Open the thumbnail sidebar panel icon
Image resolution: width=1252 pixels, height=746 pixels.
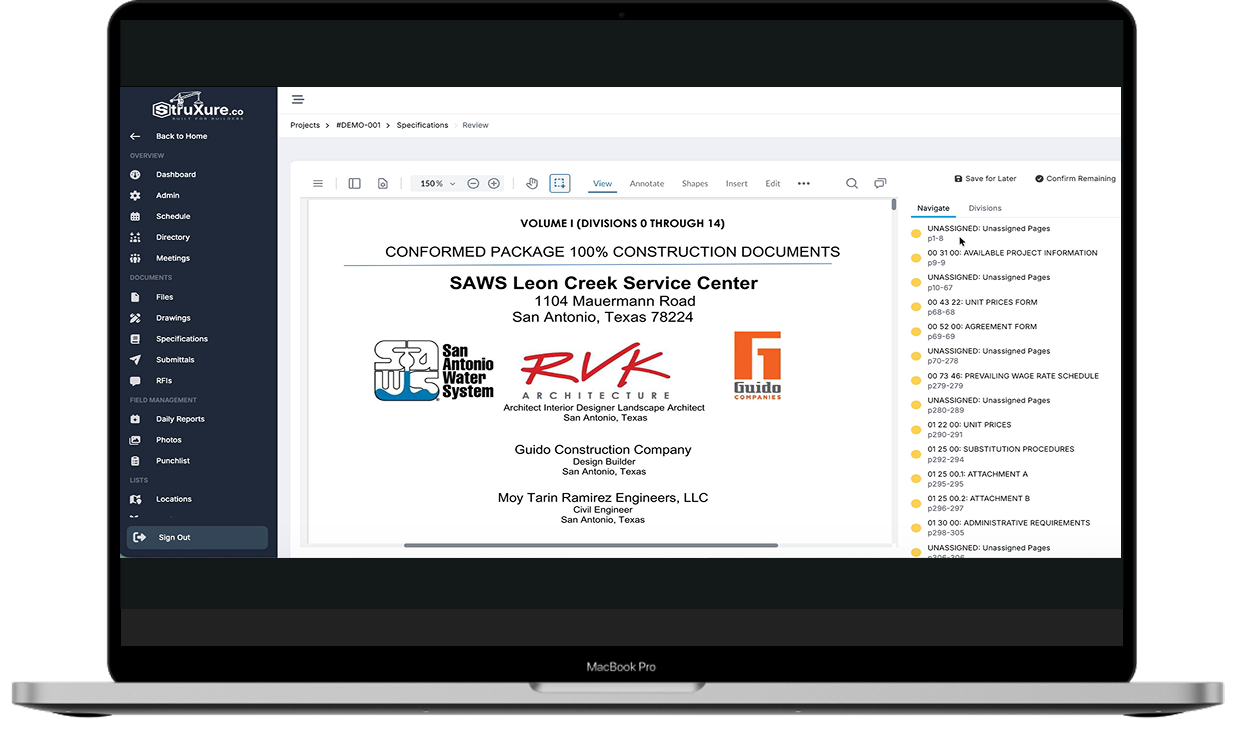pyautogui.click(x=354, y=183)
